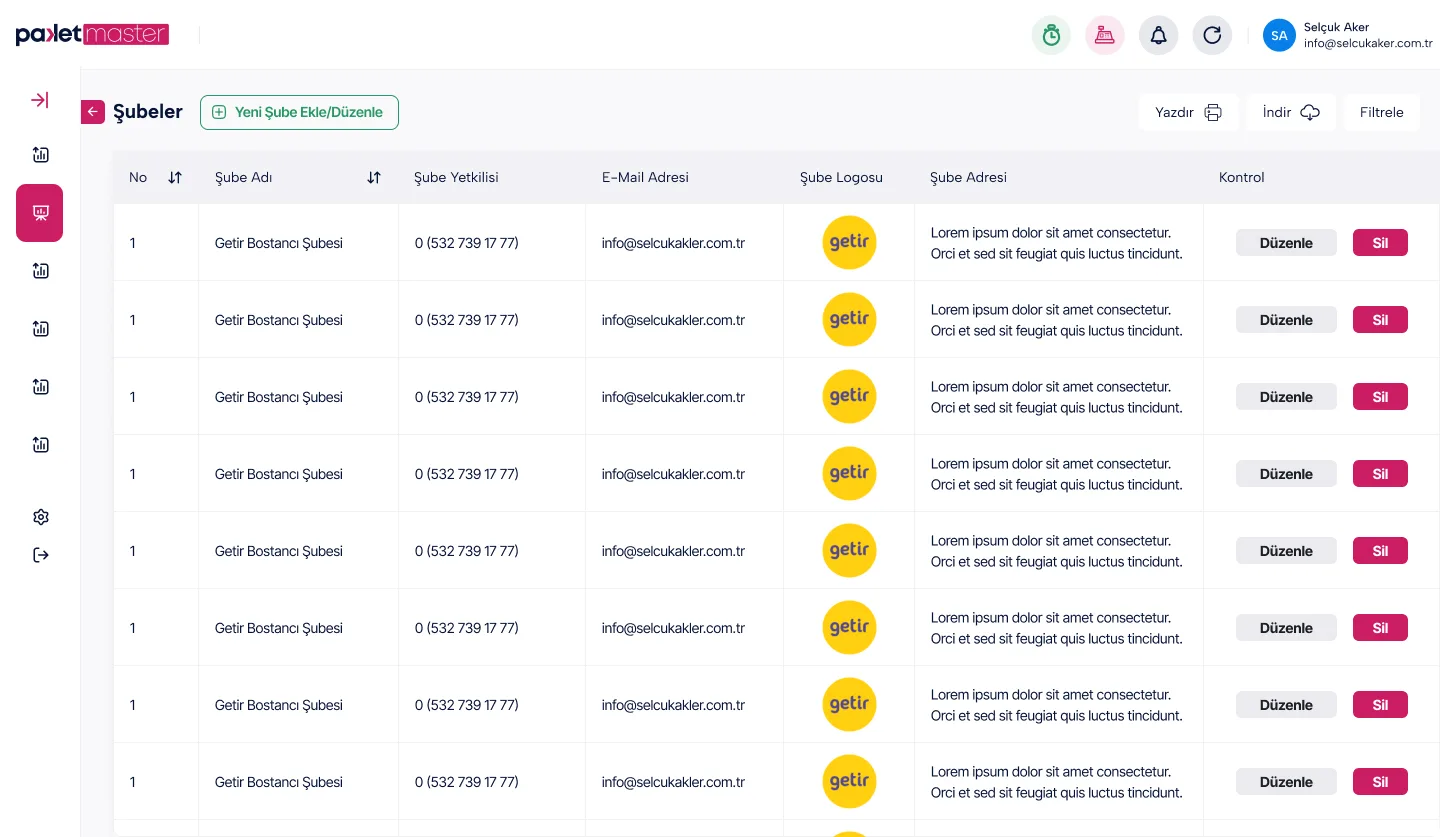The width and height of the screenshot is (1440, 837).
Task: Click the Kontrol column header
Action: tap(1242, 178)
